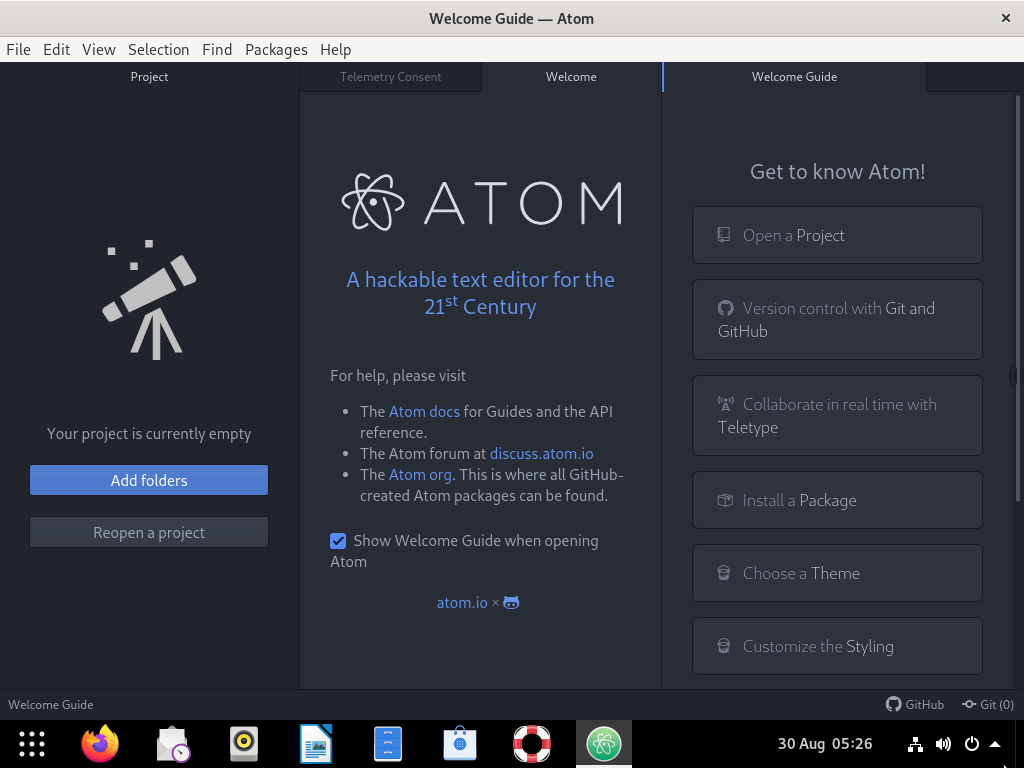Click the Reopen a project button
The width and height of the screenshot is (1024, 768).
[149, 532]
